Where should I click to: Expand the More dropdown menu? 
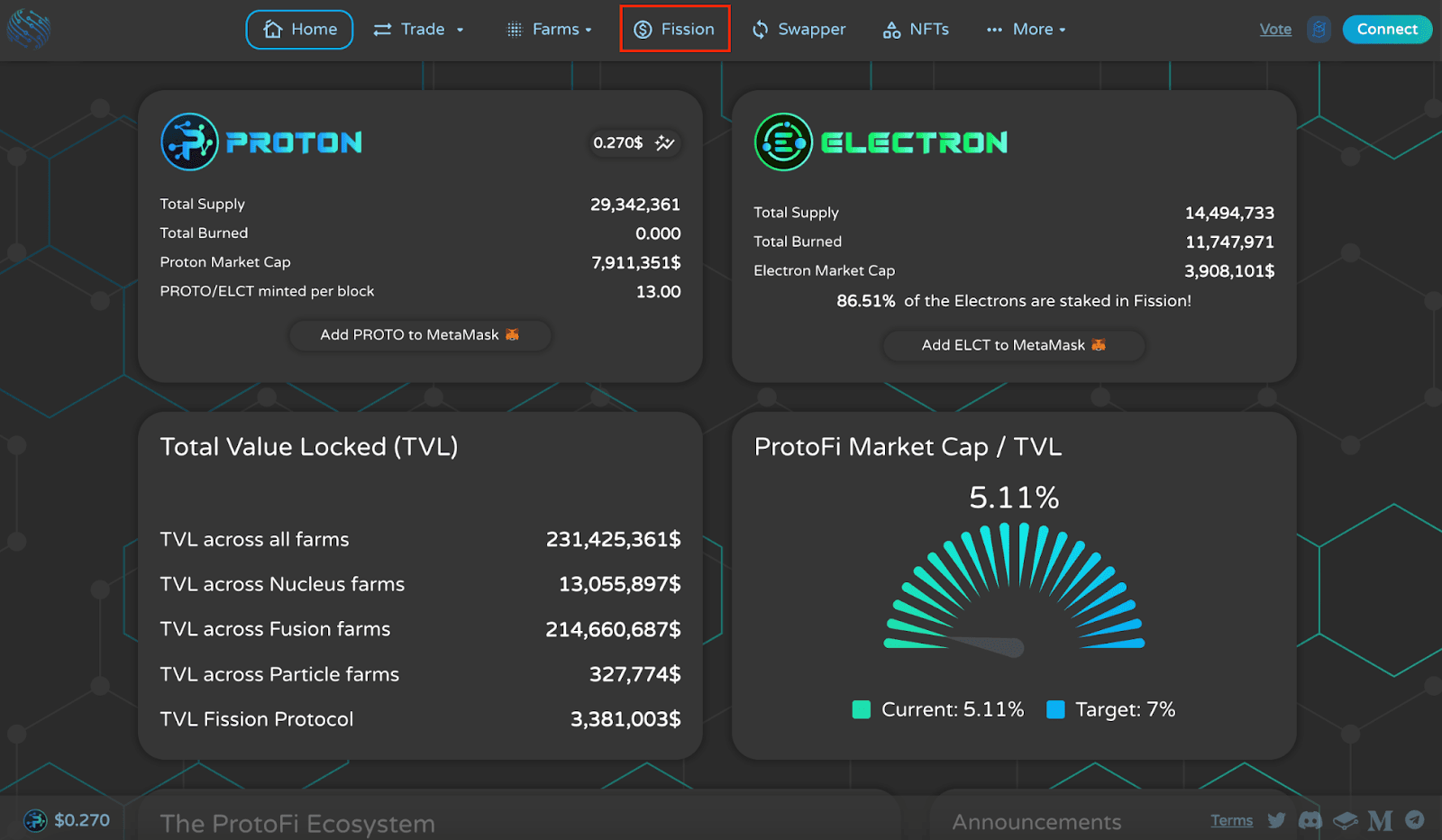1026,30
